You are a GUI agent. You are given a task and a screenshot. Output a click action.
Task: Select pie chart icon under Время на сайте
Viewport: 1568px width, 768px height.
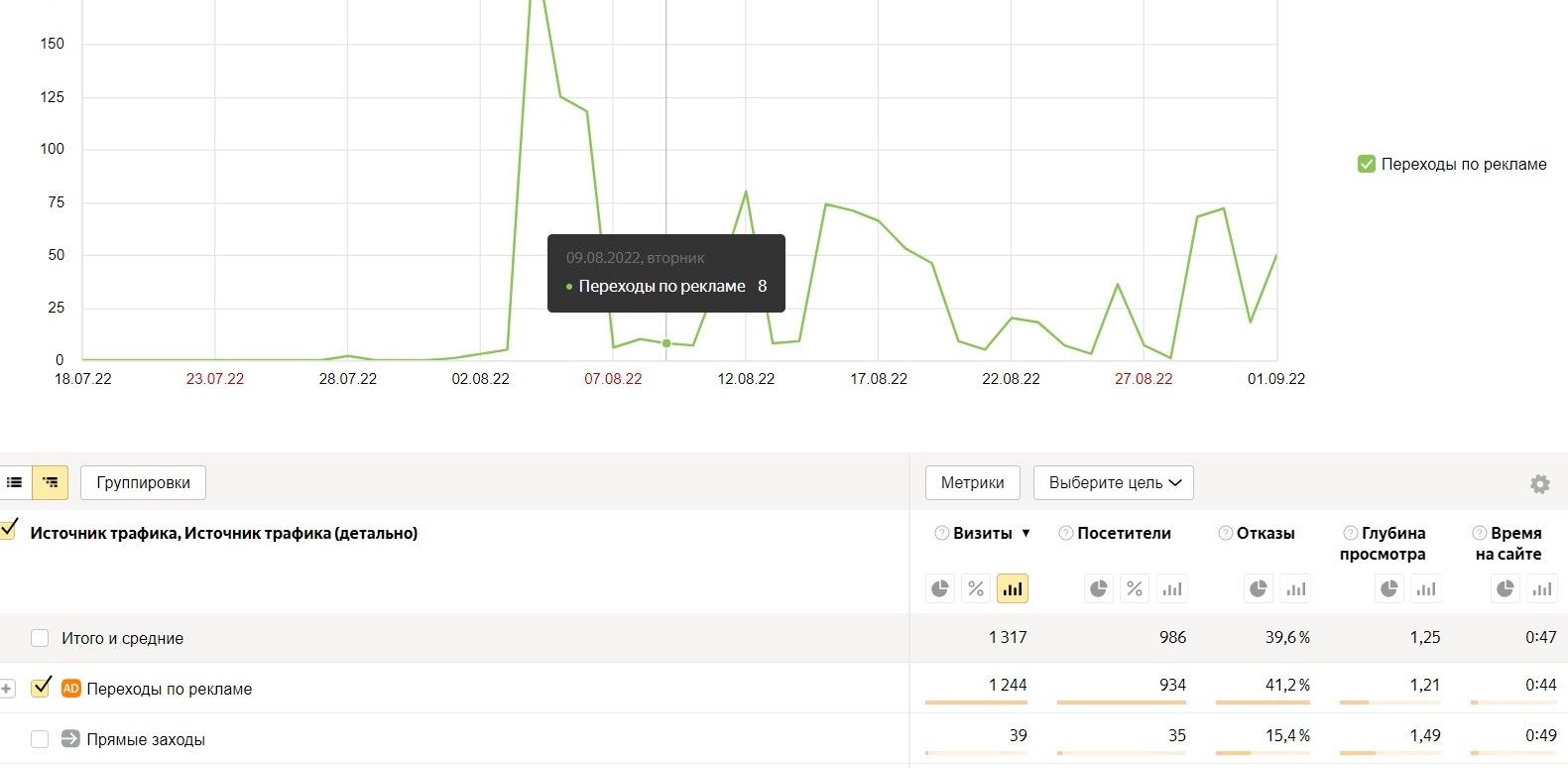pos(1506,588)
